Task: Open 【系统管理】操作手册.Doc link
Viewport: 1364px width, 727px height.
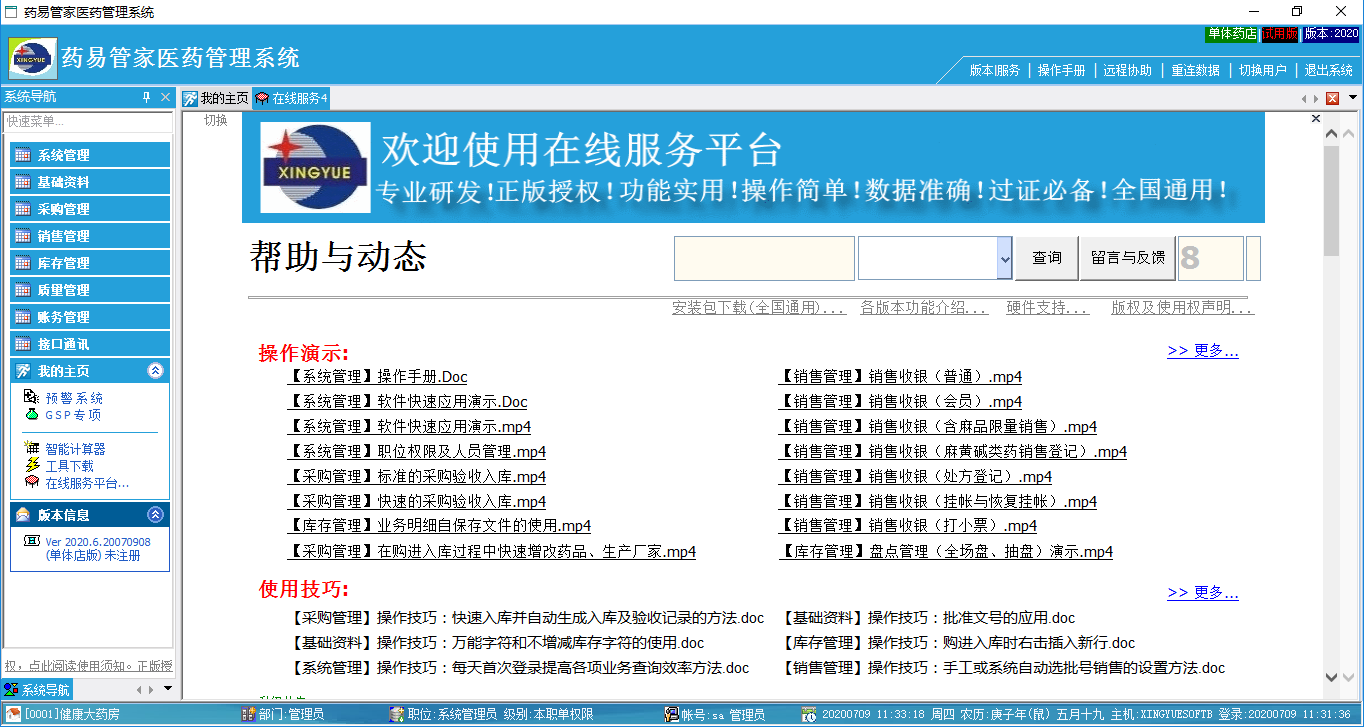Action: pyautogui.click(x=377, y=377)
